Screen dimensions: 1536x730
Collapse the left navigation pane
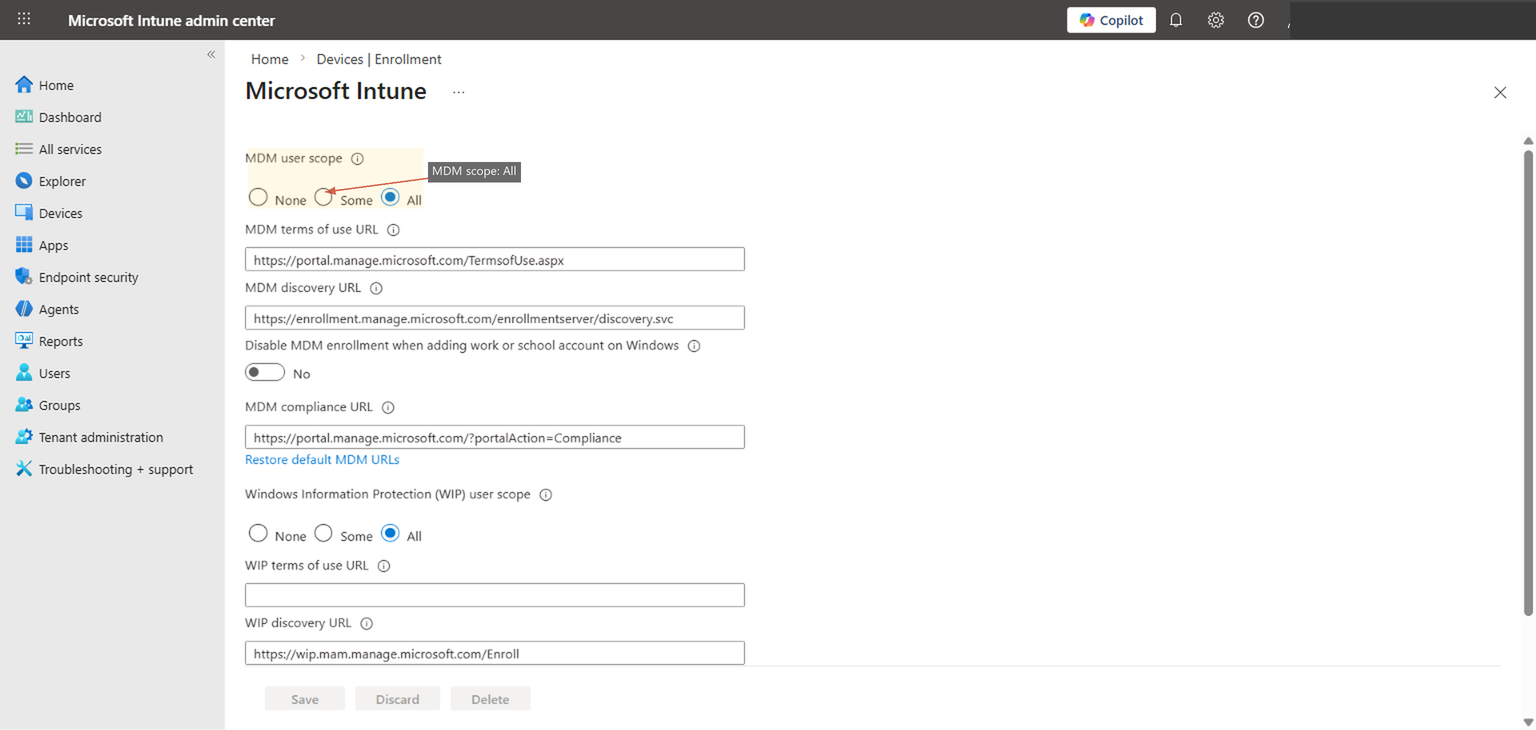coord(211,54)
